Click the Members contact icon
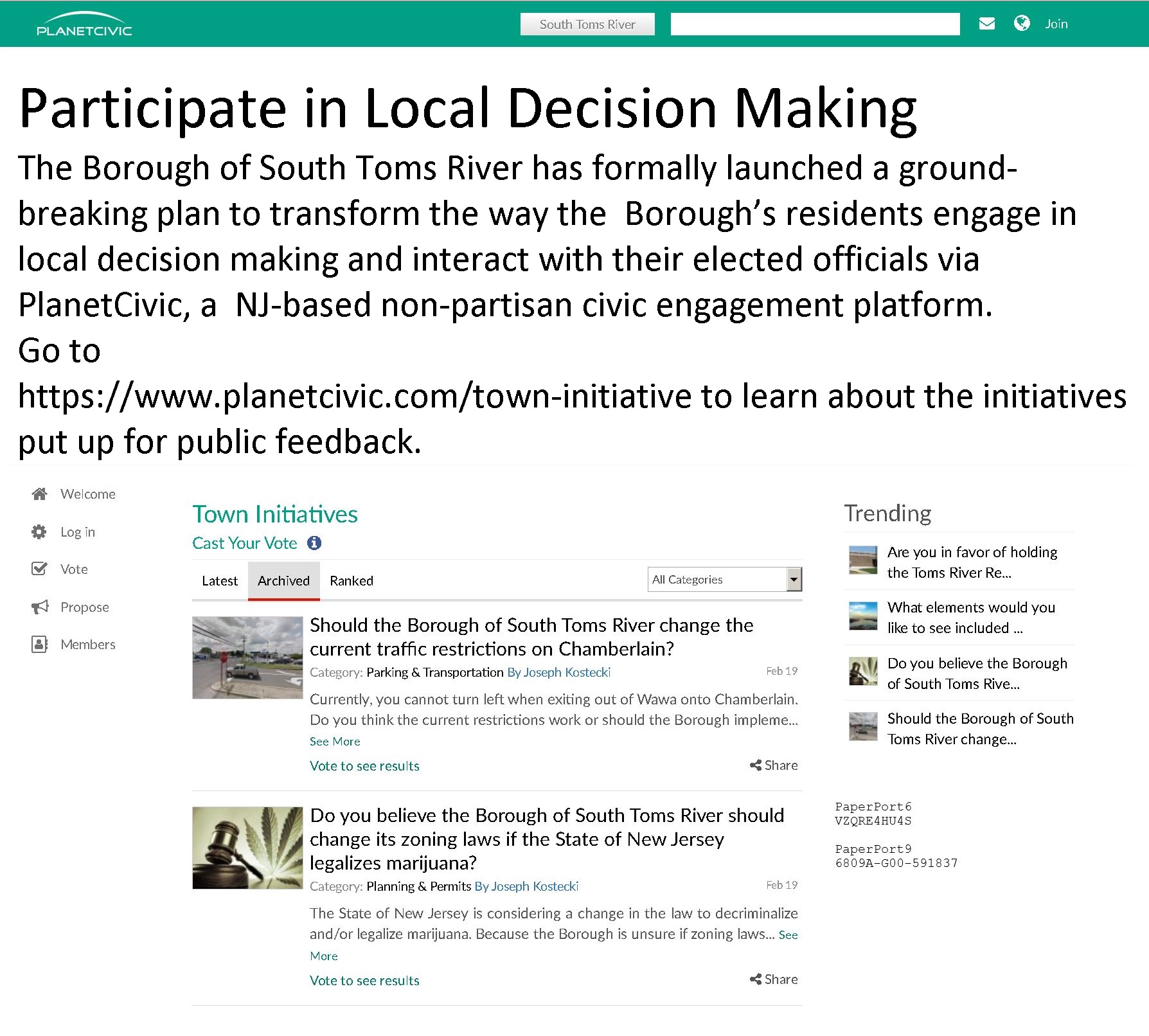 [39, 644]
